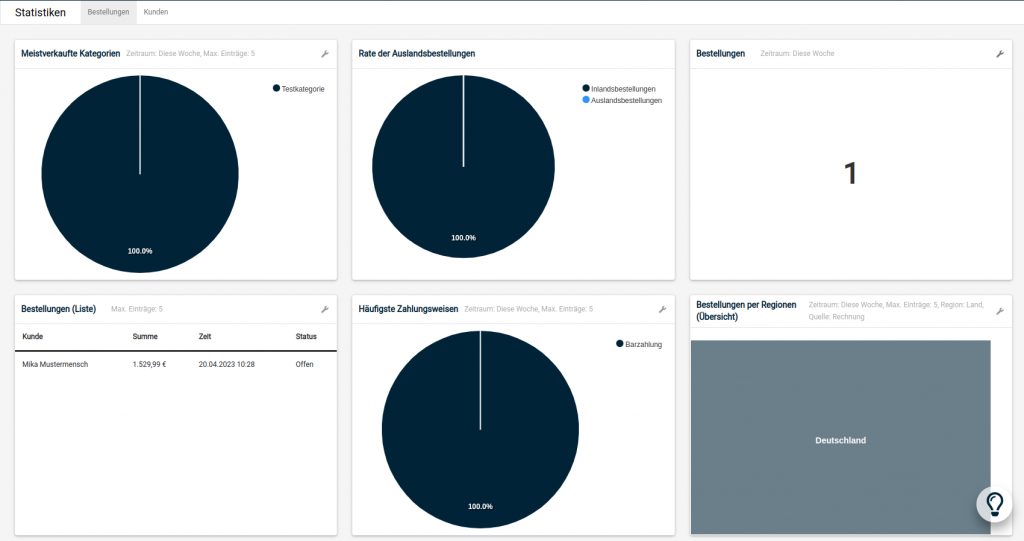Open settings wrench for Meistverkaufte Kategorien widget
The height and width of the screenshot is (541, 1024).
324,54
